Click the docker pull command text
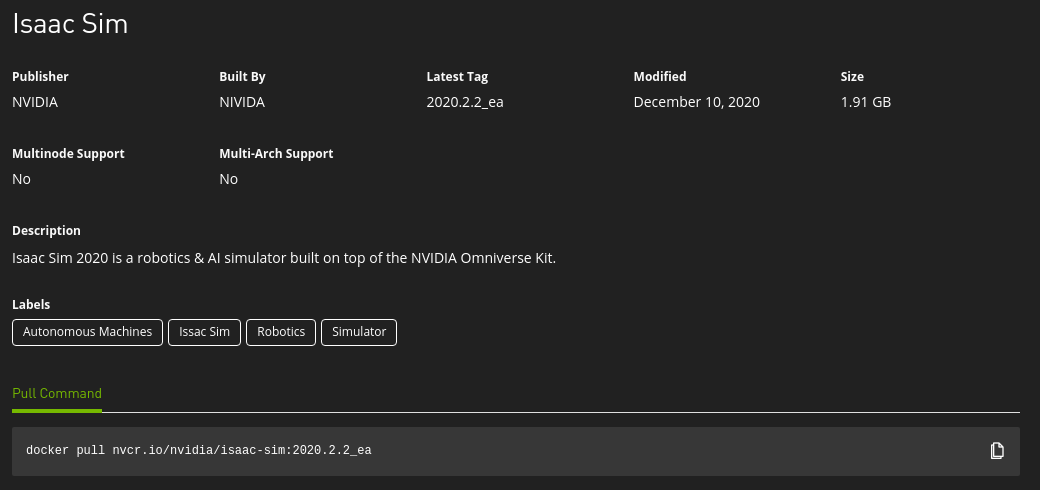The image size is (1040, 490). [199, 451]
